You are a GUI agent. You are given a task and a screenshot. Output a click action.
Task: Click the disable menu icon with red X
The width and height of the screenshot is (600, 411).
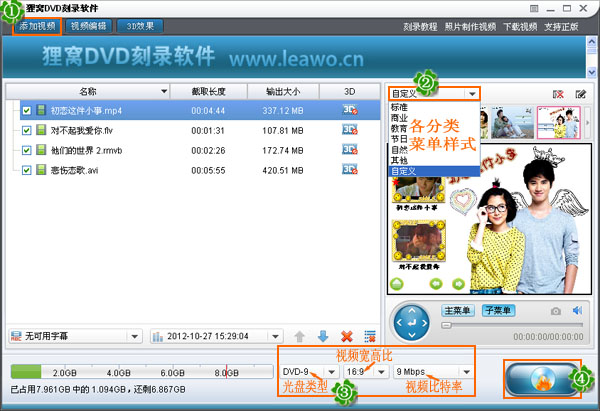558,94
